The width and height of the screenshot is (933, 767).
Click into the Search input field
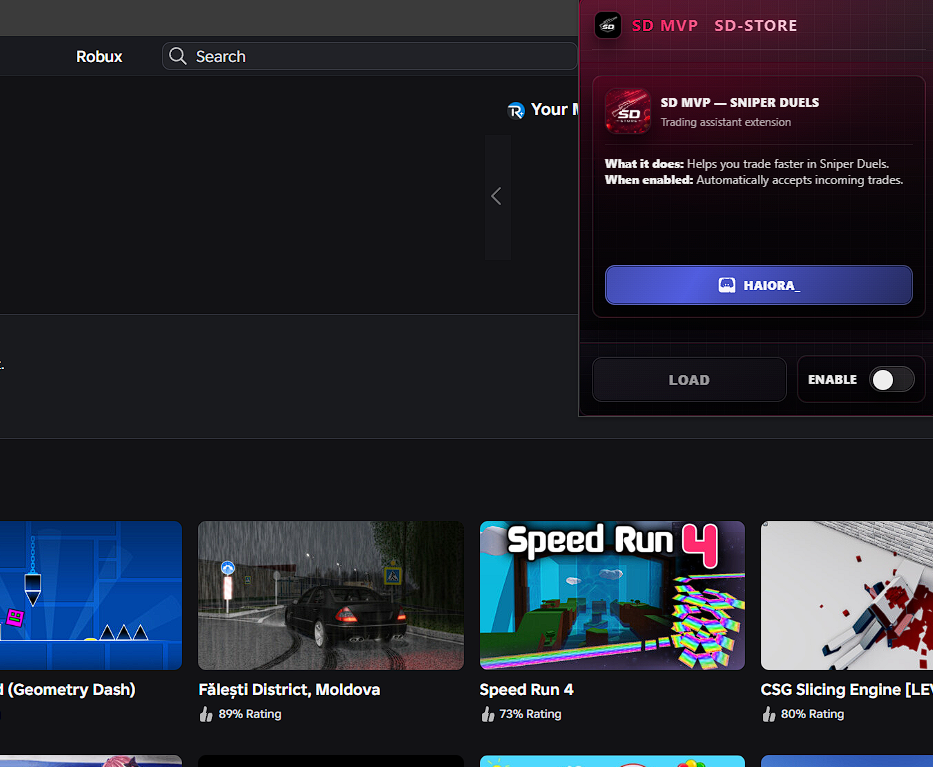(x=380, y=56)
